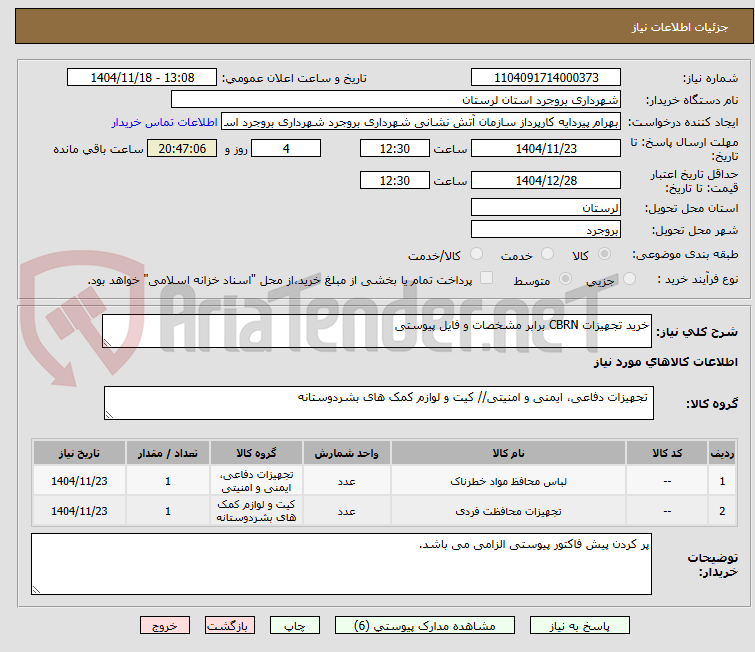Screen dimensions: 755x652
Task: Click the page header جزئیات اطلاعات نیاز
Action: [680, 27]
